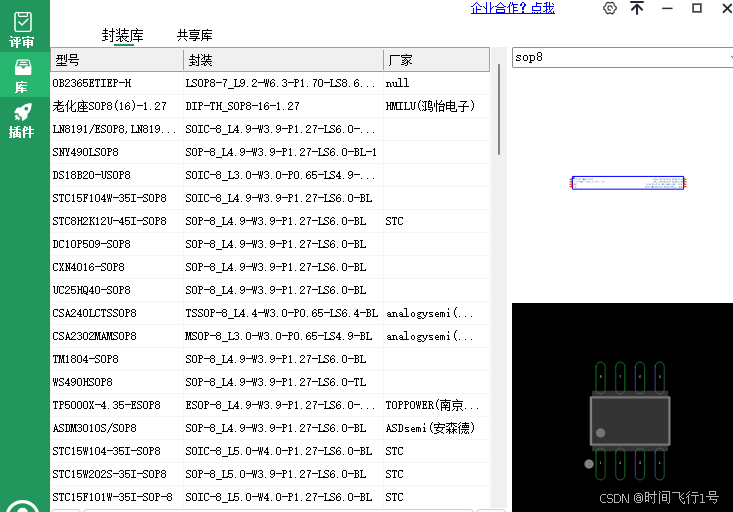
Task: Select the STC15W202S-35I-SOP8 row
Action: pos(270,474)
